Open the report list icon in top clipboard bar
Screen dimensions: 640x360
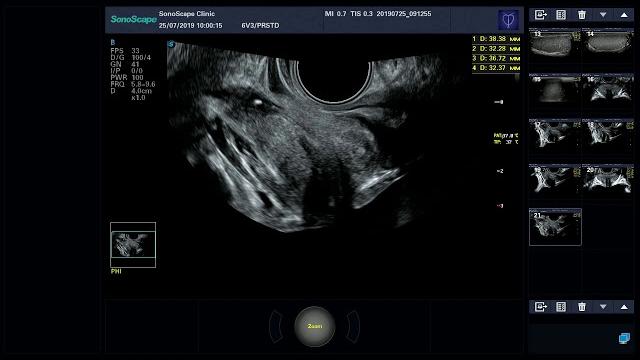561,15
